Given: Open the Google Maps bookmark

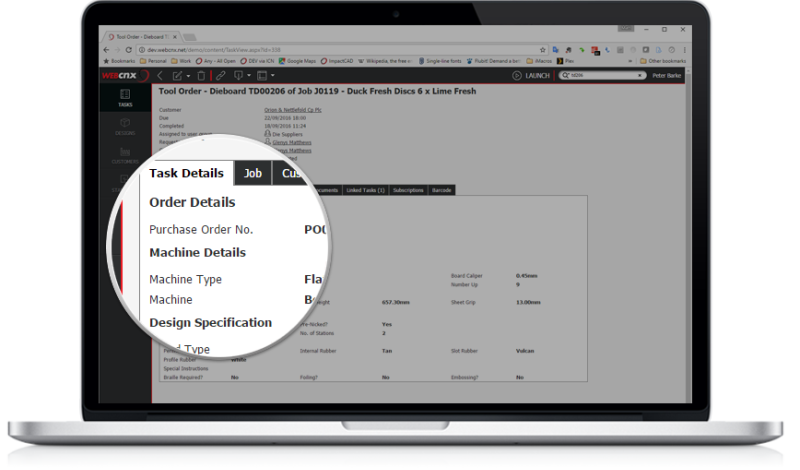Looking at the screenshot, I should click(297, 61).
